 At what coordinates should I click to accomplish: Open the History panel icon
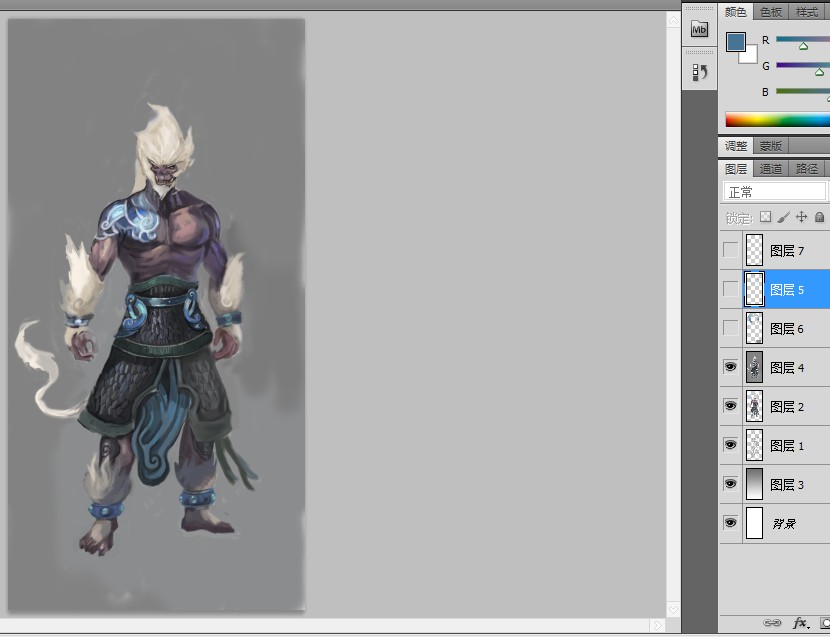pyautogui.click(x=699, y=72)
